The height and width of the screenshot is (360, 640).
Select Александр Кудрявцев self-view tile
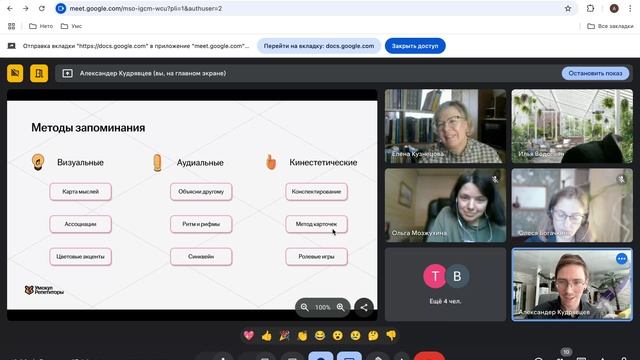point(572,284)
